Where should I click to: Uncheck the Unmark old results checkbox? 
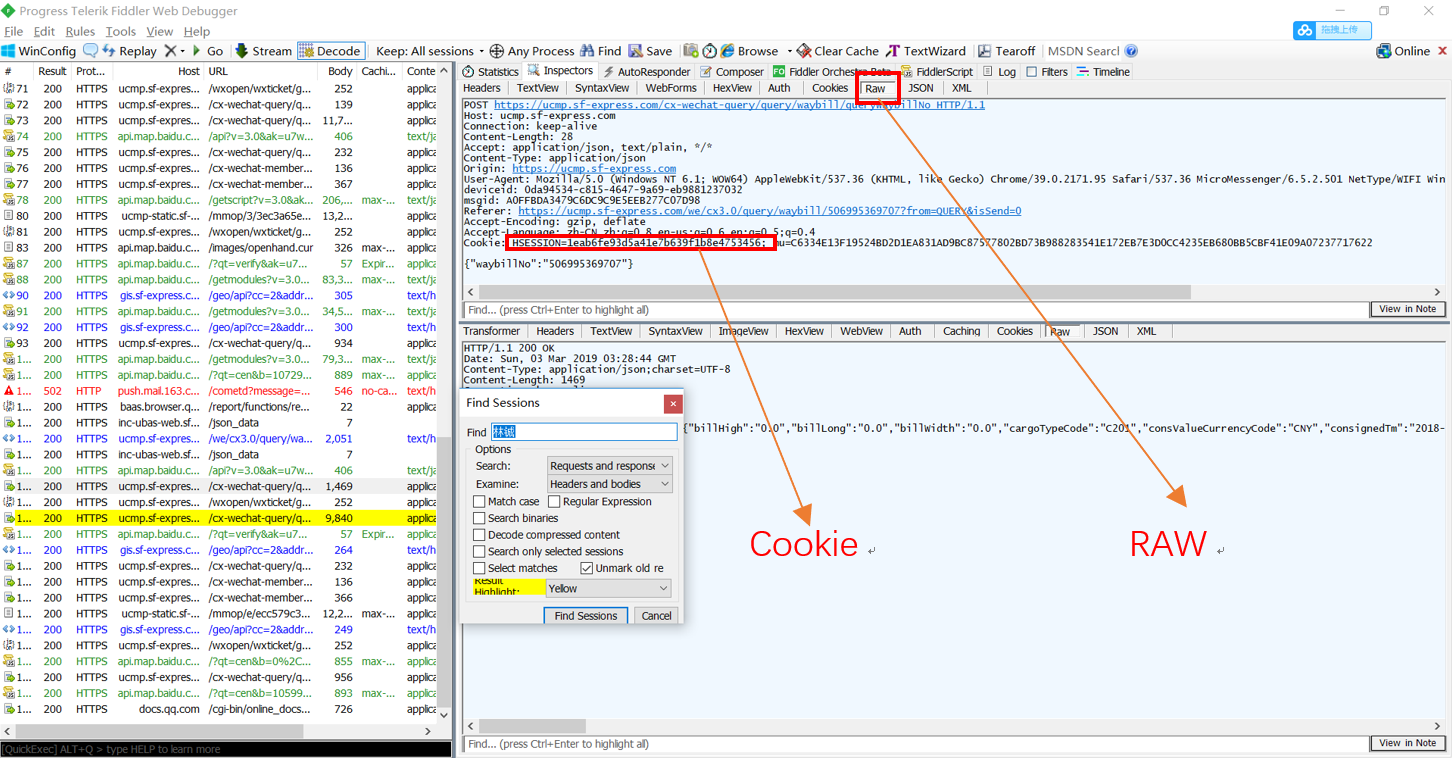click(x=586, y=568)
